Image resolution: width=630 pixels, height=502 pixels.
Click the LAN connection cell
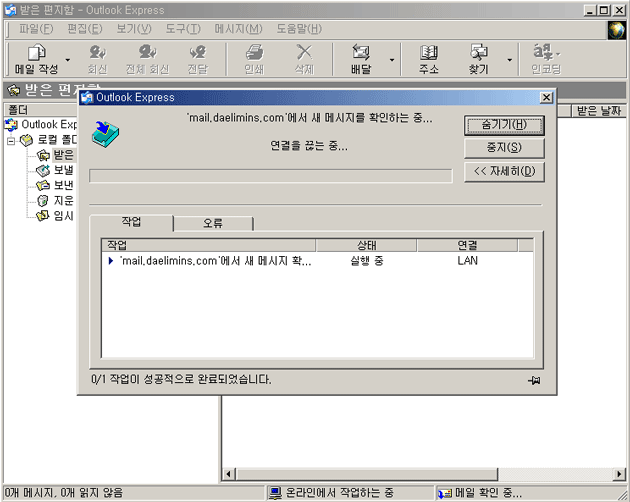(x=467, y=261)
